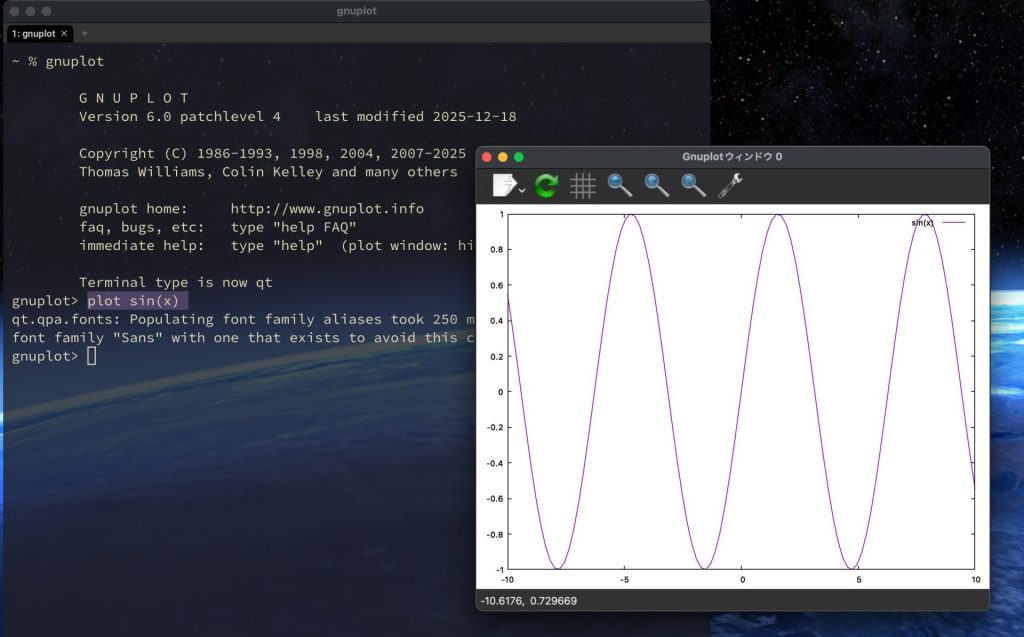Click the middle magnifier to restore previous zoom

[656, 186]
